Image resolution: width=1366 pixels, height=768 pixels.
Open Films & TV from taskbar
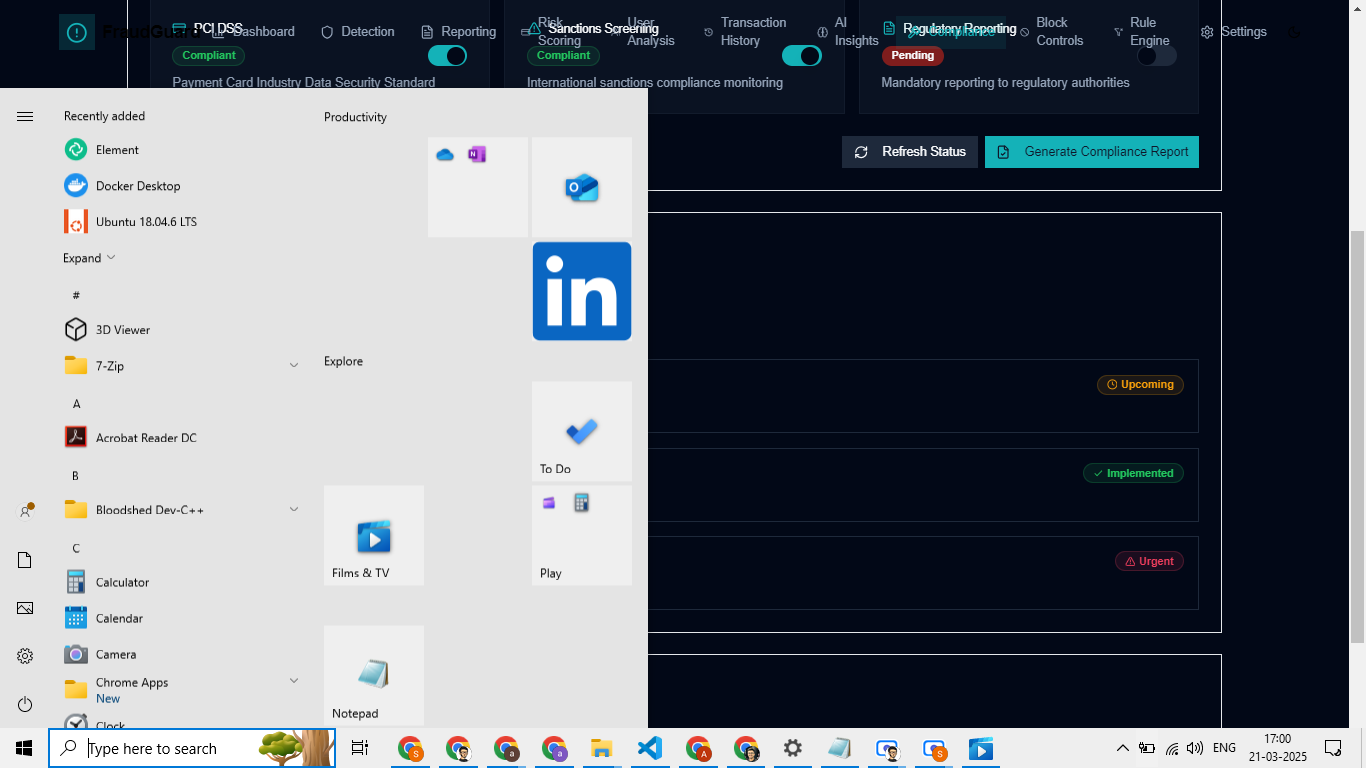(x=981, y=748)
